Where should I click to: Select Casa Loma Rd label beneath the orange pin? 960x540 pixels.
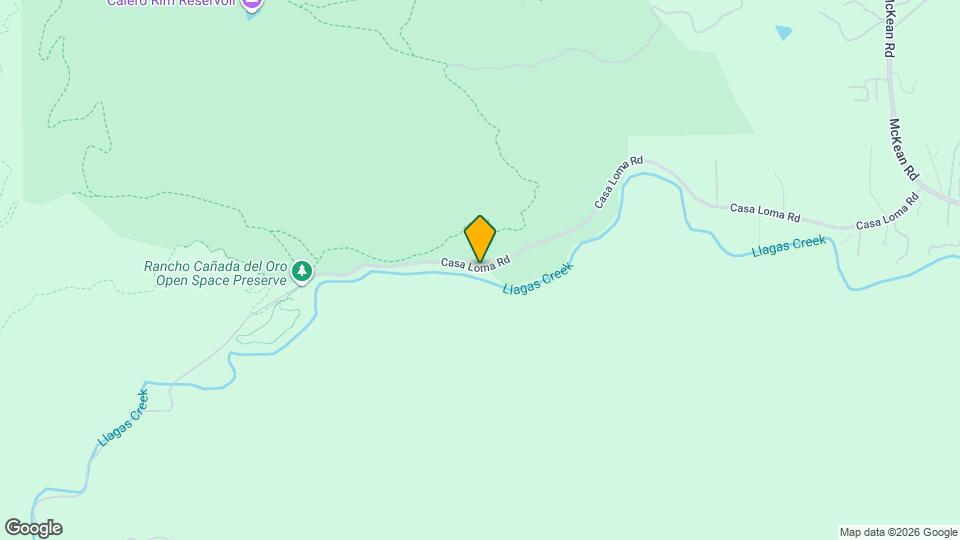pos(475,264)
